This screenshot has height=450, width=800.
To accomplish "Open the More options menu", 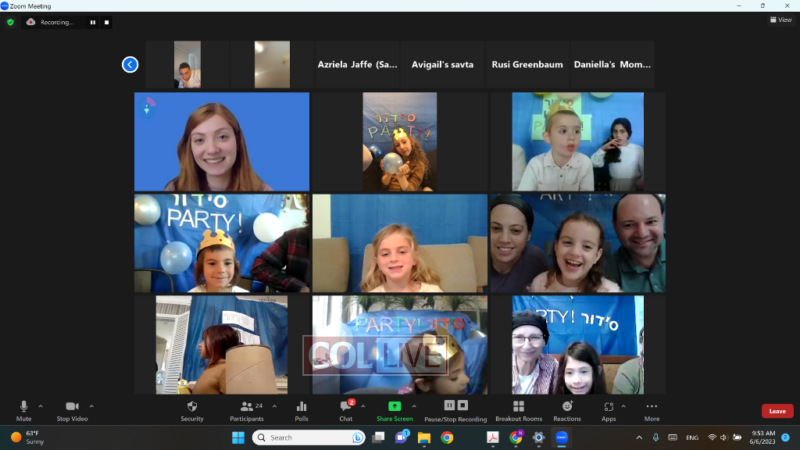I will [x=652, y=409].
